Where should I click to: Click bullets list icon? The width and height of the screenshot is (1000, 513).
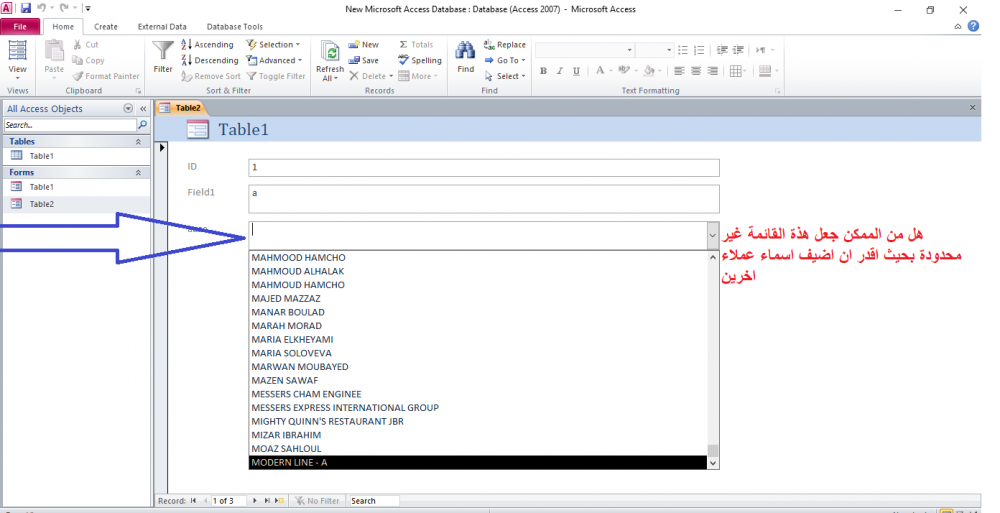(x=683, y=50)
